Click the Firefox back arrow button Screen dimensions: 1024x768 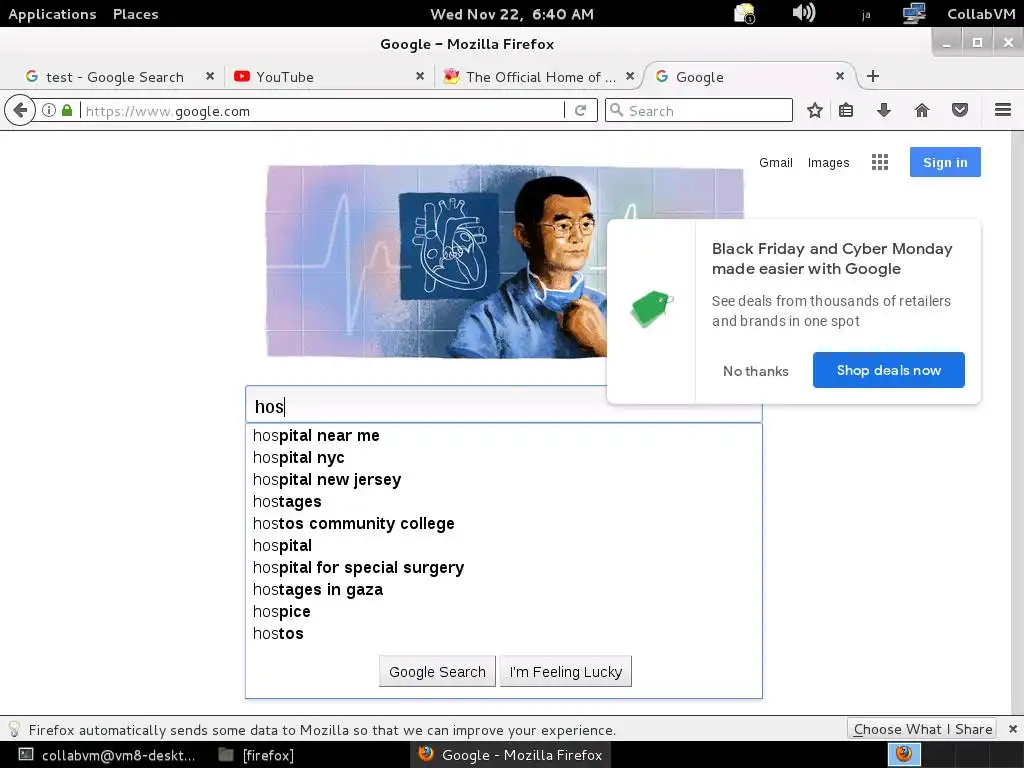tap(20, 110)
